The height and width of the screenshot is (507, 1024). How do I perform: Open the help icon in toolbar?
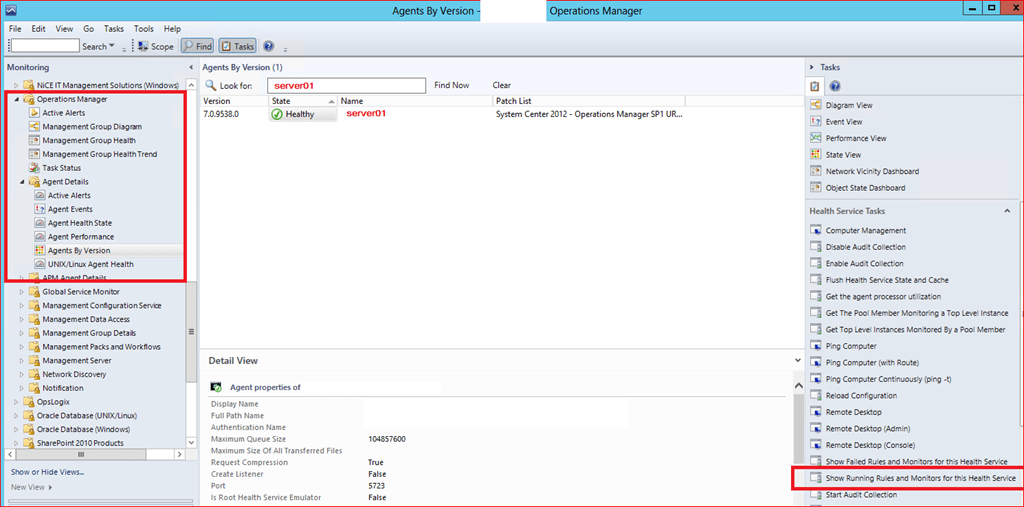click(268, 46)
